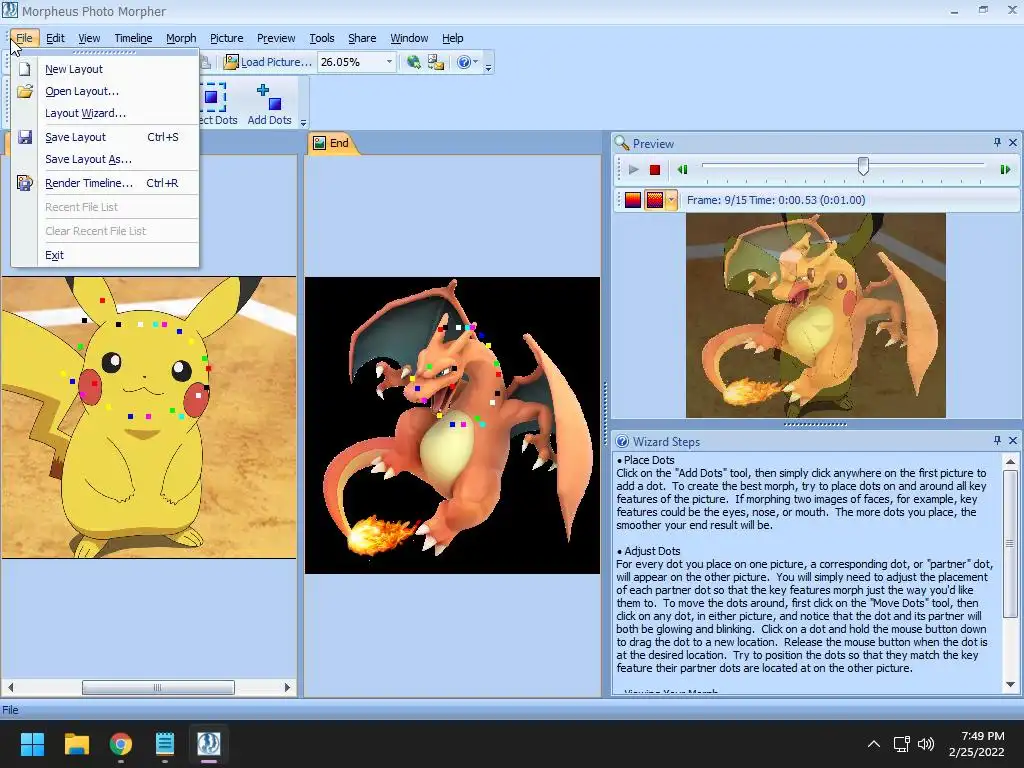The image size is (1024, 768).
Task: Click Wizard Steps scrollbar up arrow
Action: [x=1010, y=462]
